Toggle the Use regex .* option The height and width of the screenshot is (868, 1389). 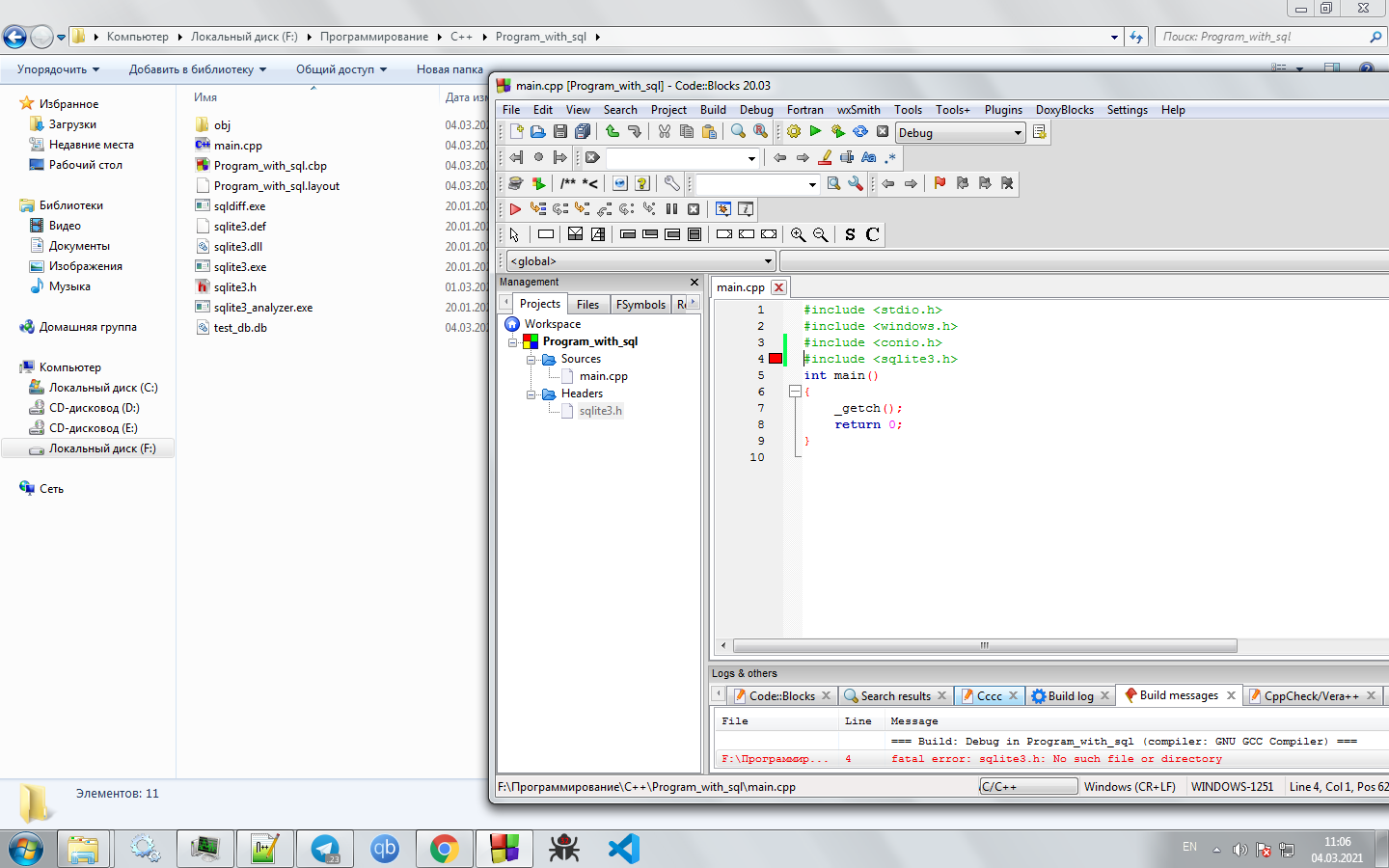[890, 157]
